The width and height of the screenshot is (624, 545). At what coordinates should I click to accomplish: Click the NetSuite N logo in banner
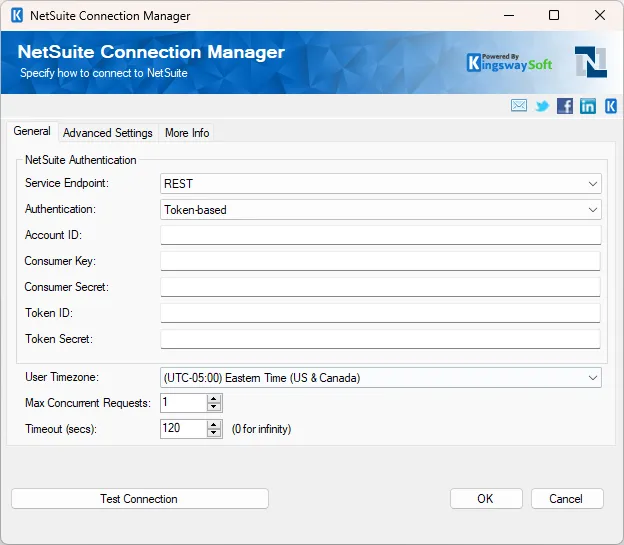(x=590, y=62)
